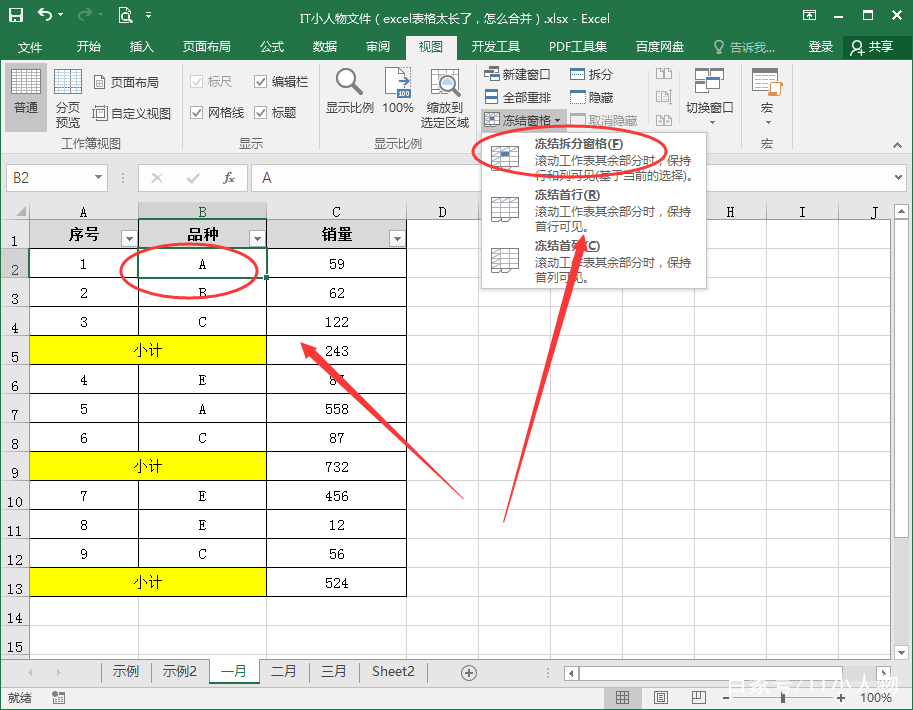The image size is (913, 710).
Task: Click Insert Function fx icon
Action: pyautogui.click(x=229, y=178)
